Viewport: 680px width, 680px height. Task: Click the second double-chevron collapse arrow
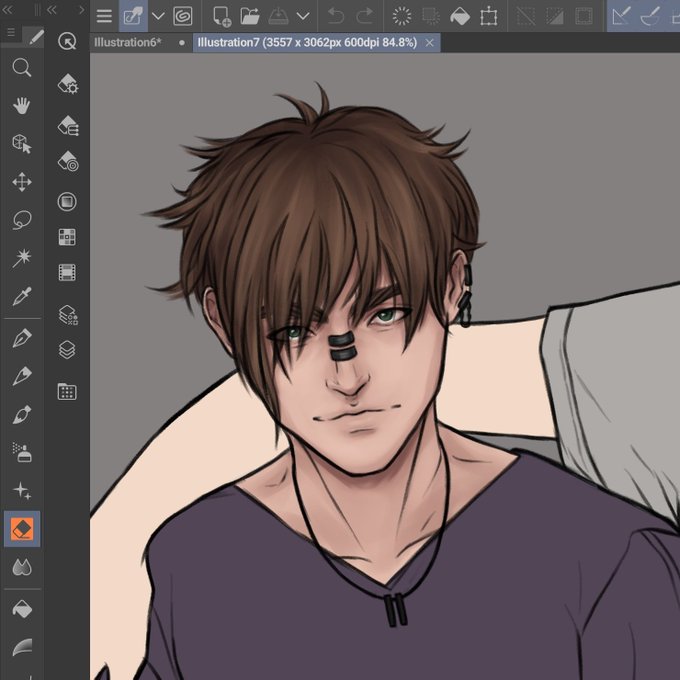pyautogui.click(x=52, y=10)
